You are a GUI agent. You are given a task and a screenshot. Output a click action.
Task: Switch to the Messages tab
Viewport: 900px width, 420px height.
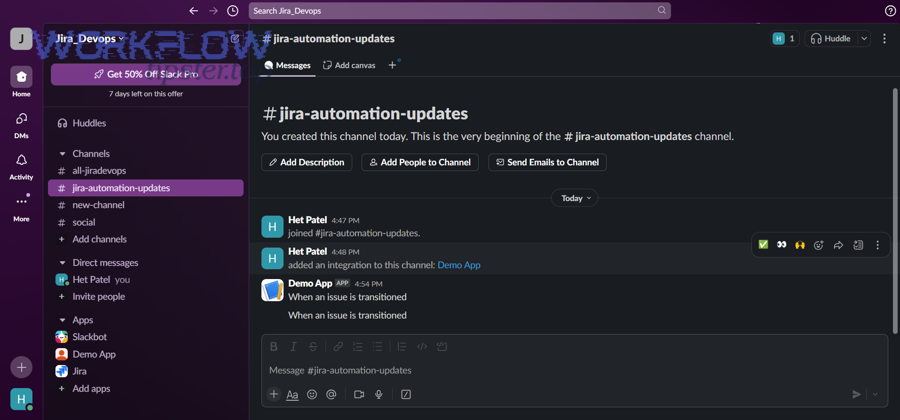click(287, 65)
